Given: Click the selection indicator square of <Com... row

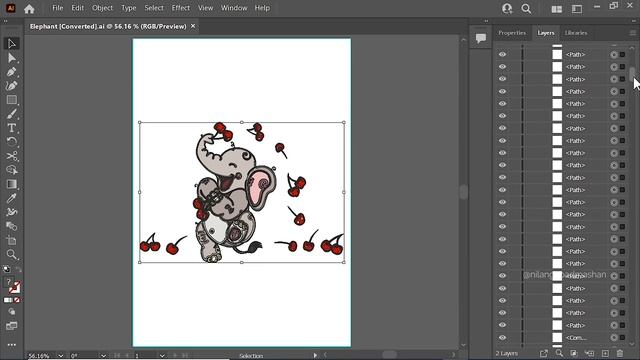Looking at the screenshot, I should pos(622,338).
